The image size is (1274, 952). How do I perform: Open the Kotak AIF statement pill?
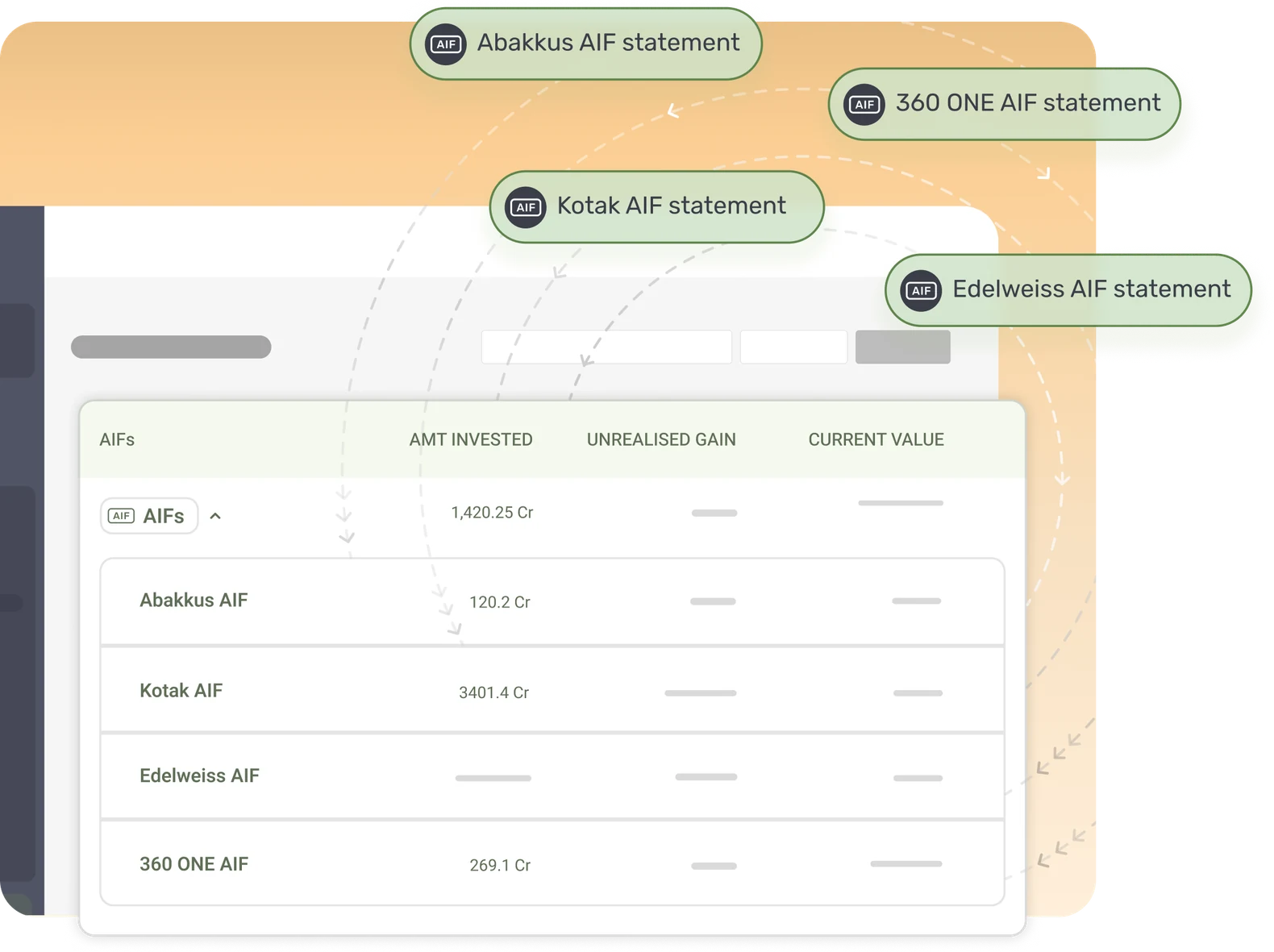tap(657, 207)
